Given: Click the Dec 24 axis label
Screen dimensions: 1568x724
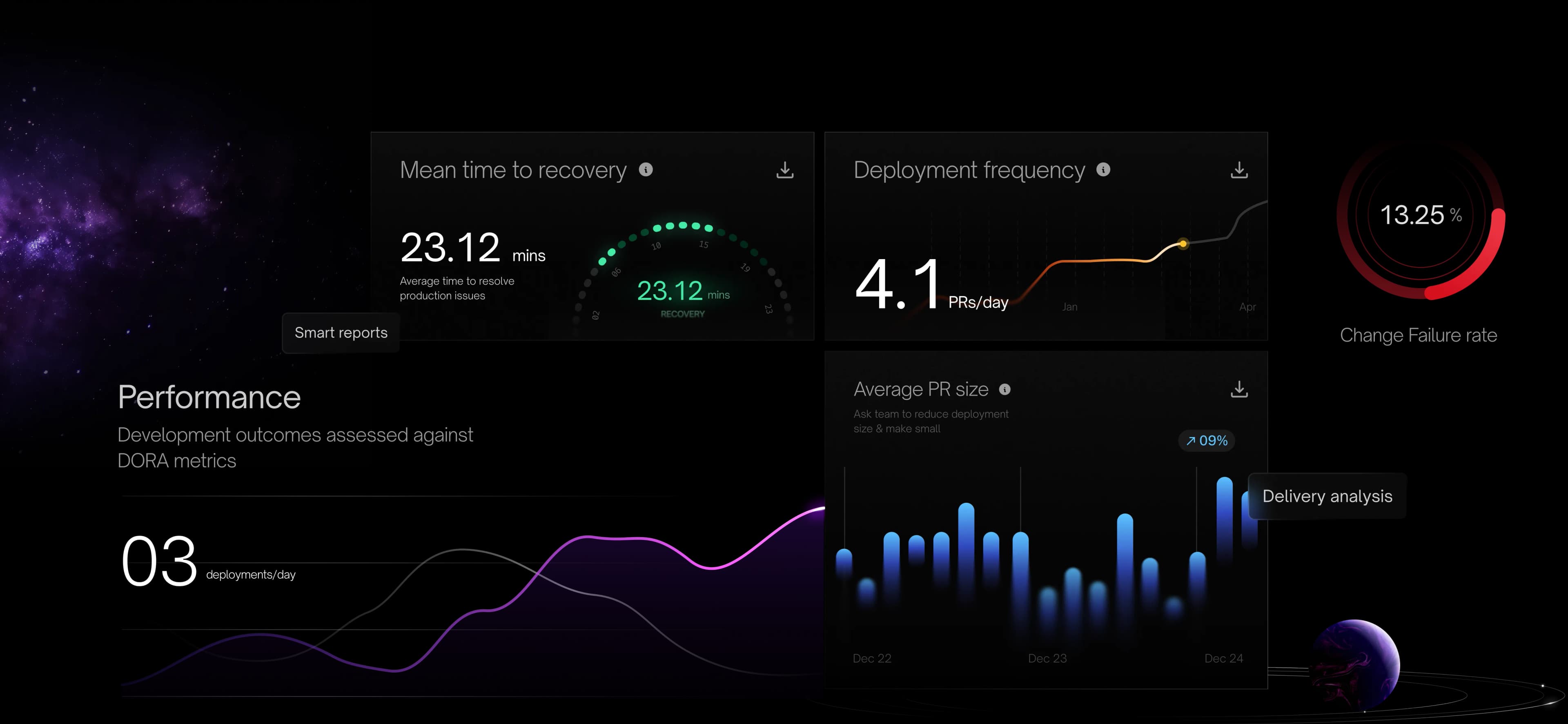Looking at the screenshot, I should point(1223,658).
